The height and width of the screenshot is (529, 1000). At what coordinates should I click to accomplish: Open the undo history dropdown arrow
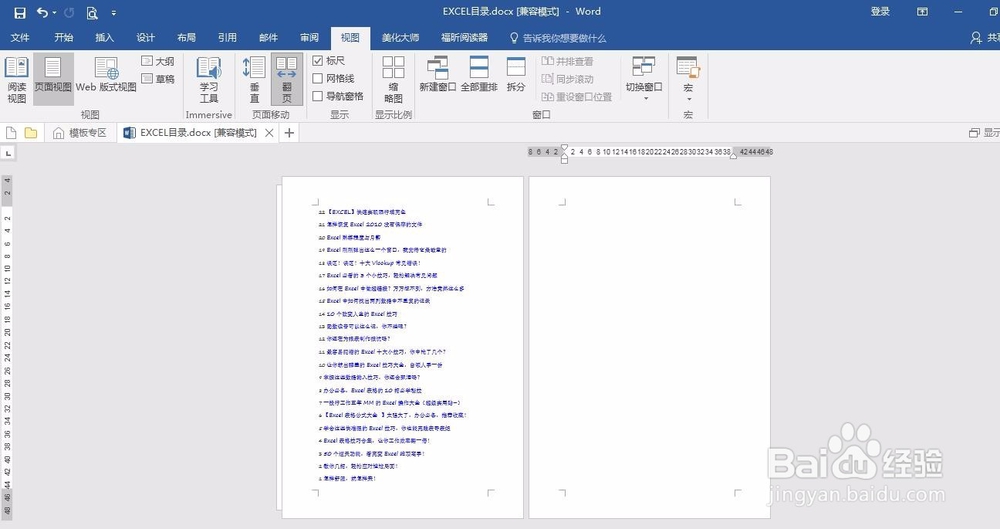(x=54, y=13)
